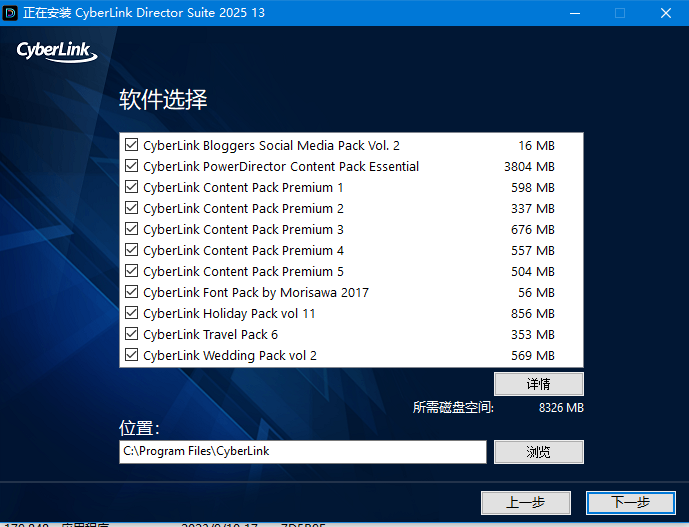This screenshot has width=689, height=527.
Task: Select 'CyberLink Bloggers Social Media Pack Vol. 2' text
Action: [x=272, y=145]
